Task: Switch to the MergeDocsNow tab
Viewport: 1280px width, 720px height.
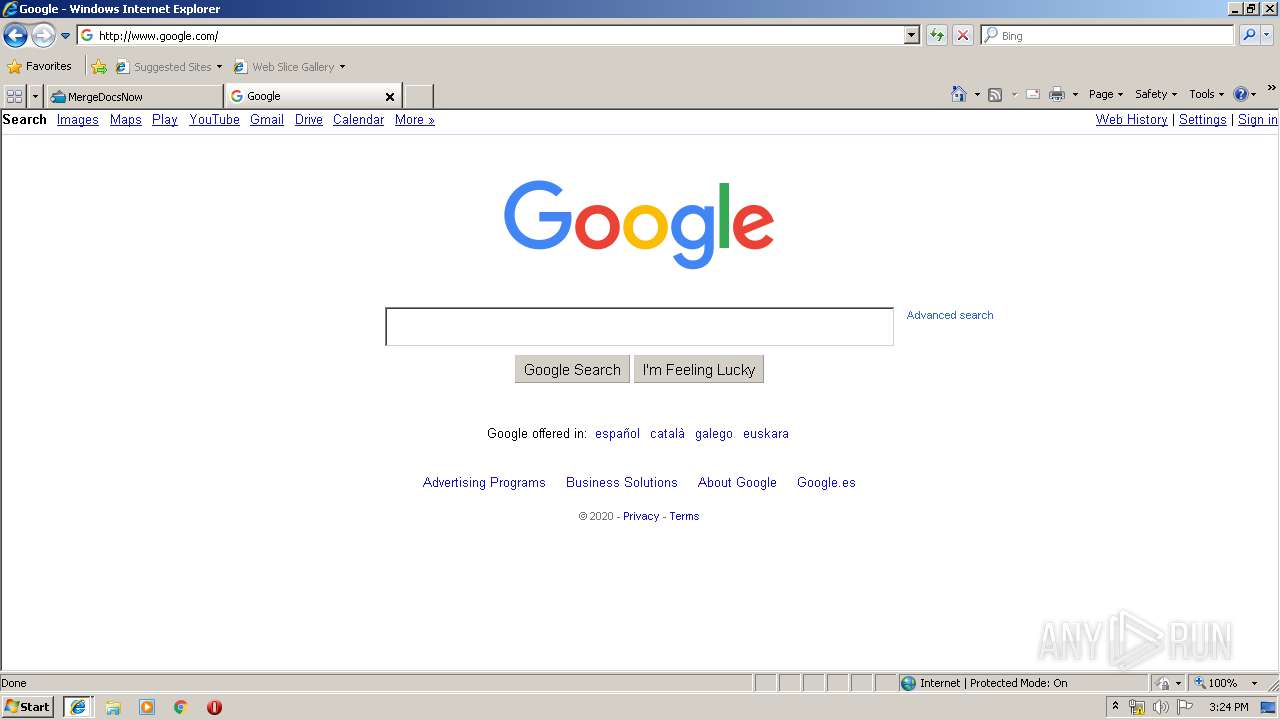Action: (x=134, y=96)
